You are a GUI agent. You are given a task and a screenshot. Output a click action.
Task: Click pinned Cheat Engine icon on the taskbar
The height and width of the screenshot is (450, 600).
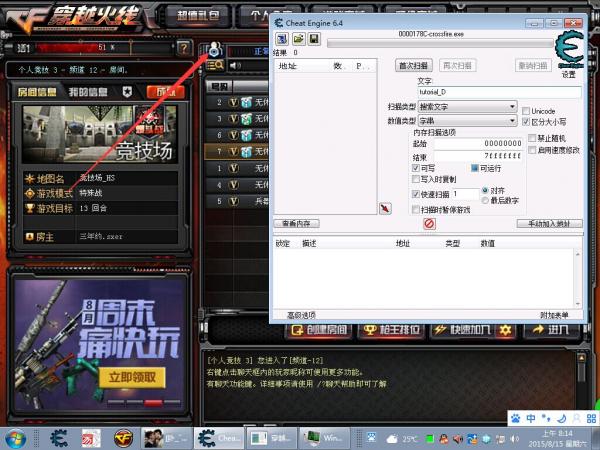59,439
